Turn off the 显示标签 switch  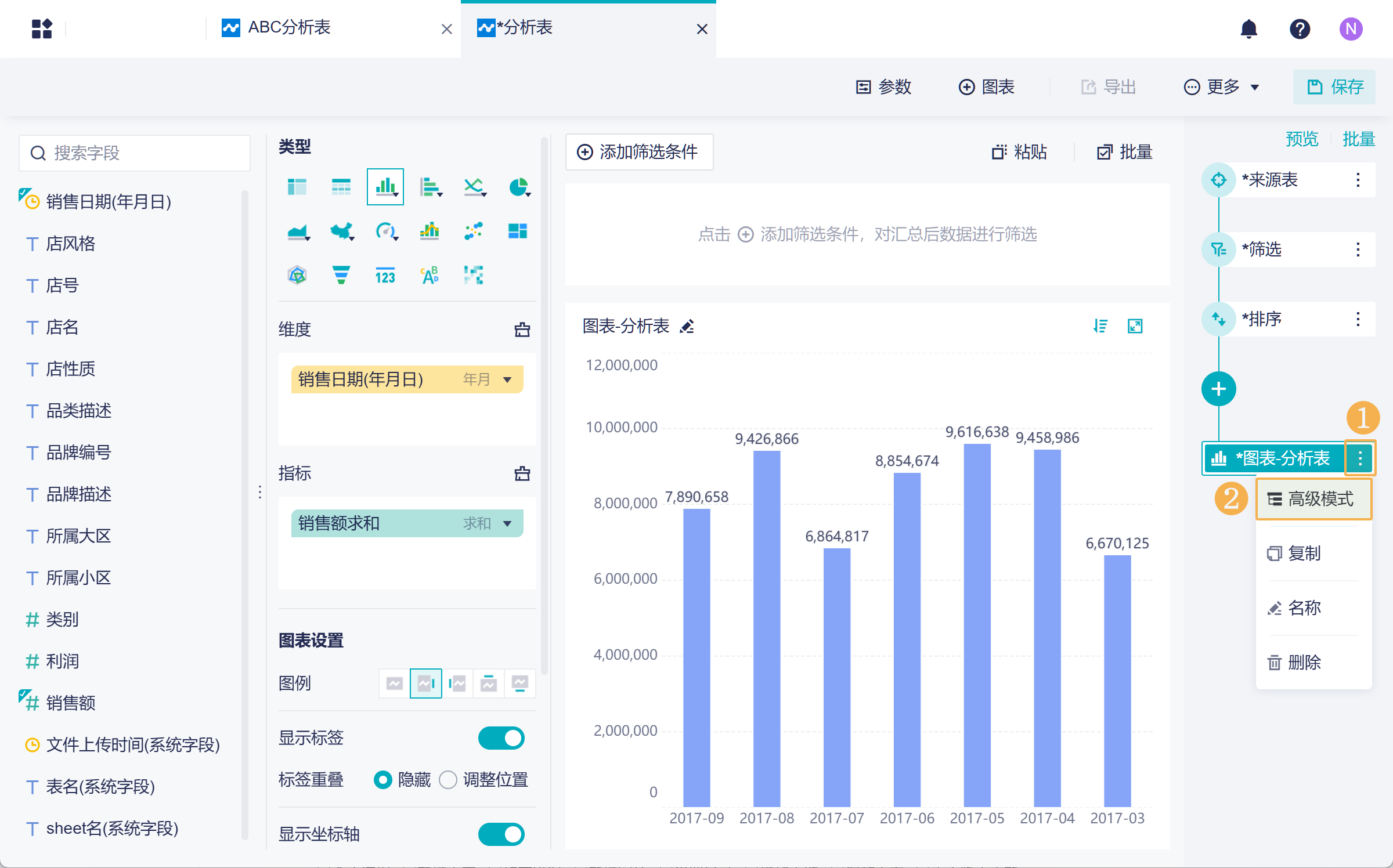pos(501,738)
